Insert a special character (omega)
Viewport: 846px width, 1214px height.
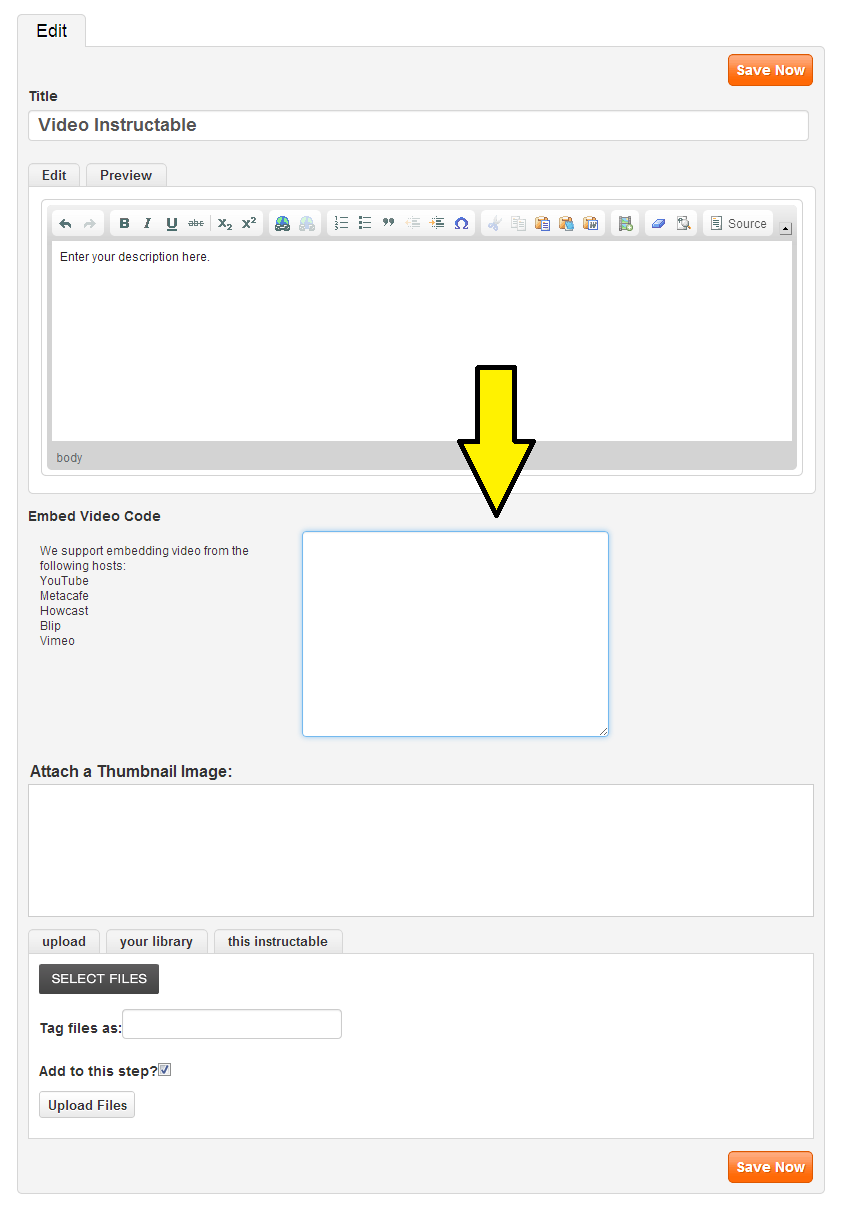coord(461,224)
